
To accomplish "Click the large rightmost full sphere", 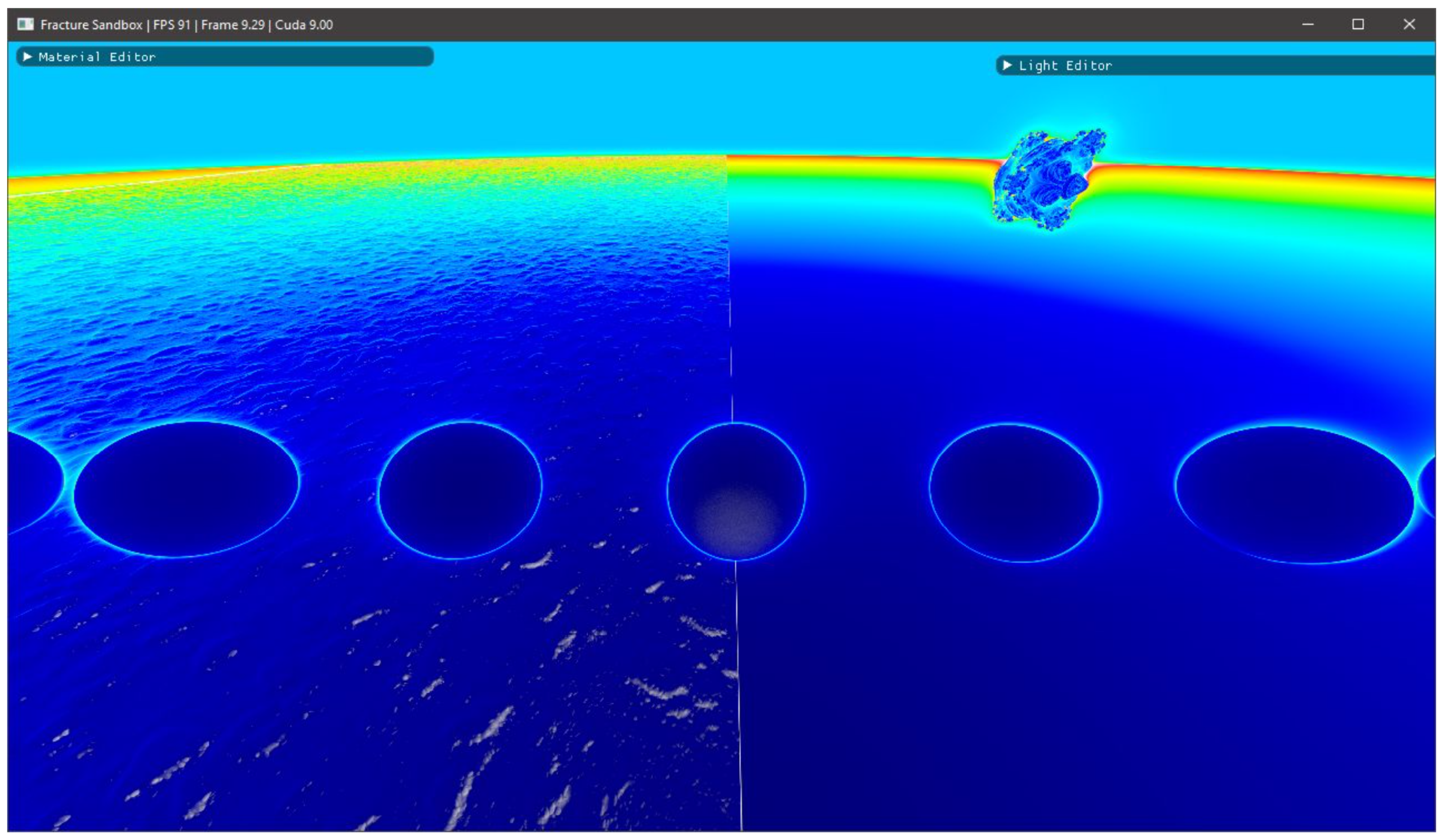I will (1294, 495).
